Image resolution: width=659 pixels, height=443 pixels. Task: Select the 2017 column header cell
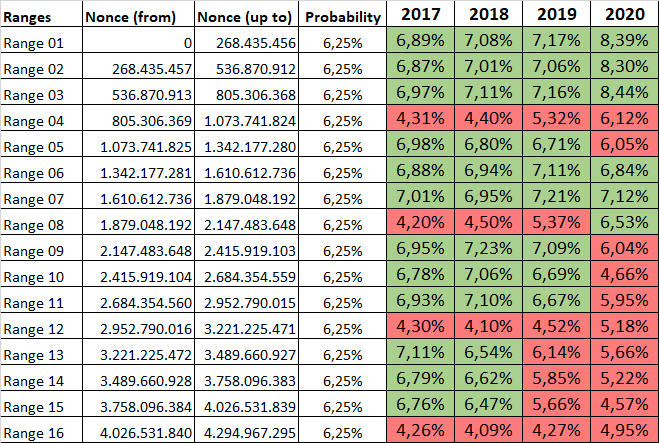point(422,16)
